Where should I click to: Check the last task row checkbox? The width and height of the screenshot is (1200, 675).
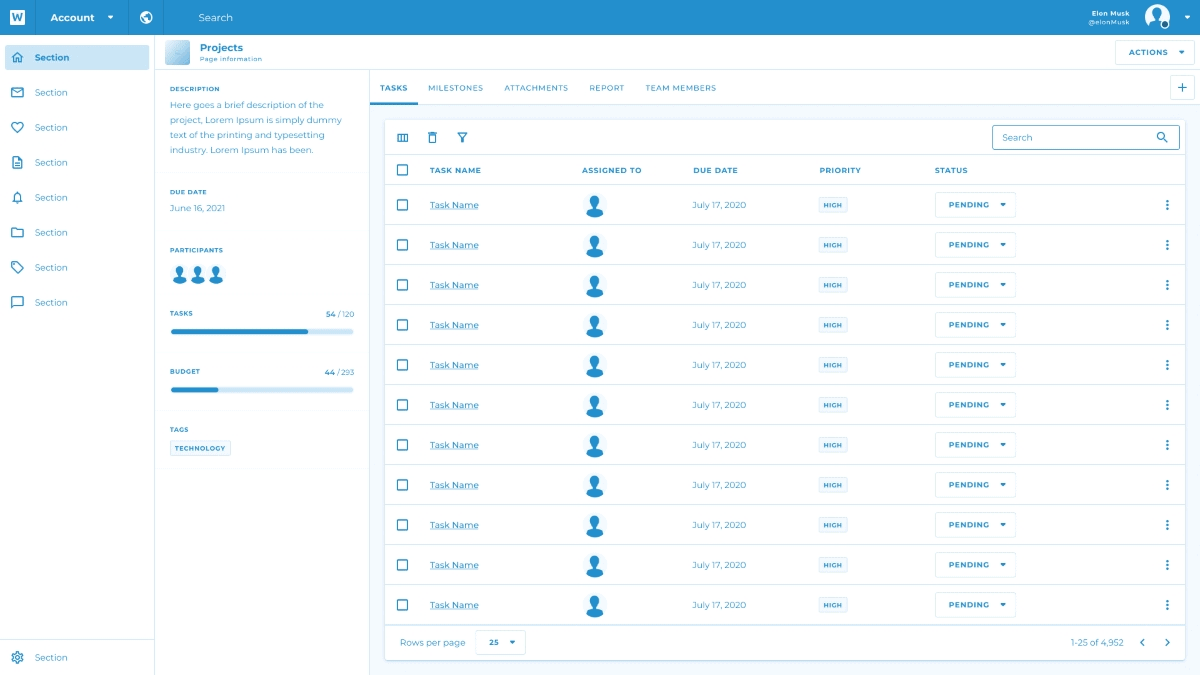pyautogui.click(x=402, y=605)
